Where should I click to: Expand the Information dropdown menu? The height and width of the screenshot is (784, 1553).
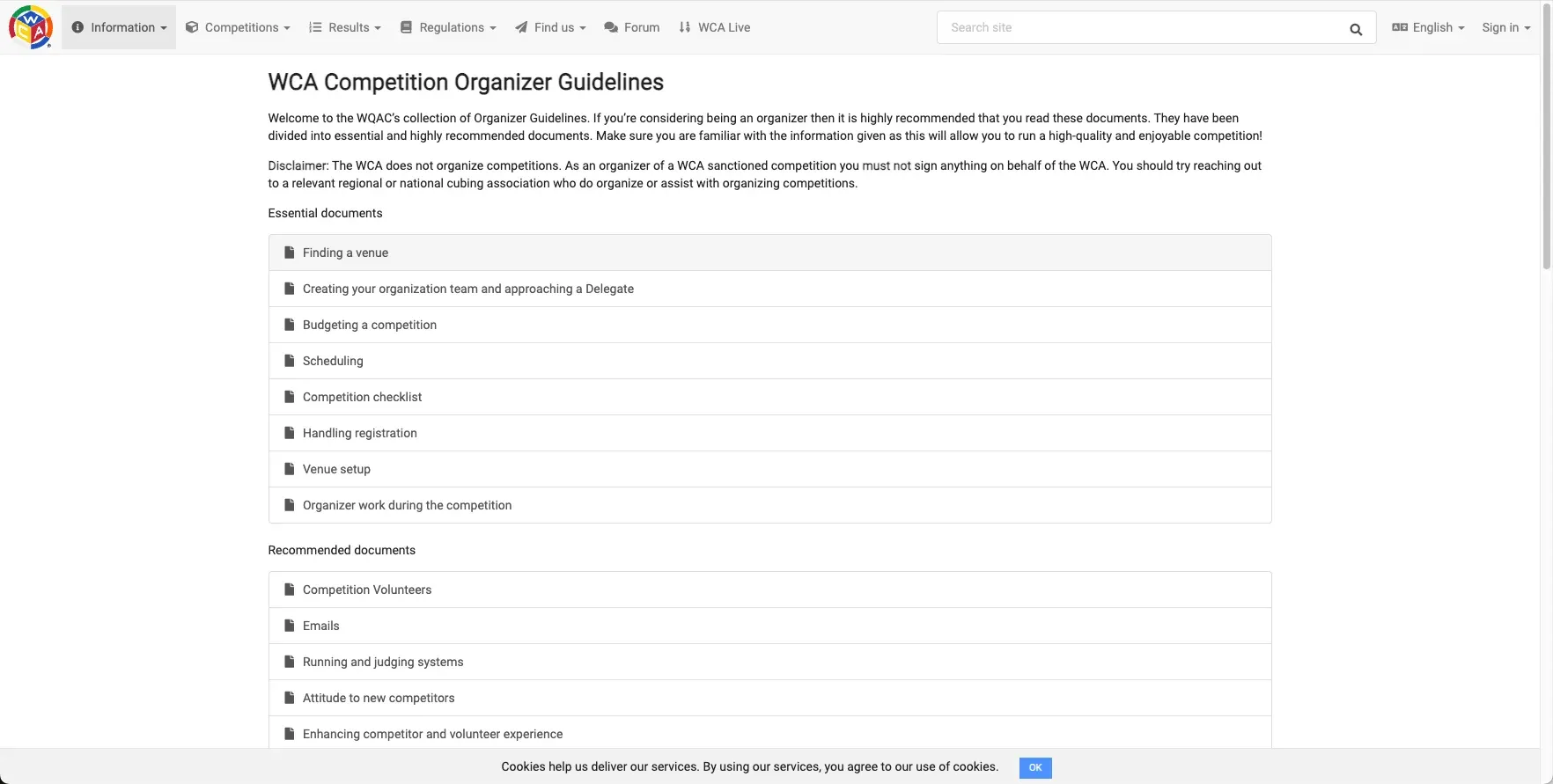pos(119,27)
